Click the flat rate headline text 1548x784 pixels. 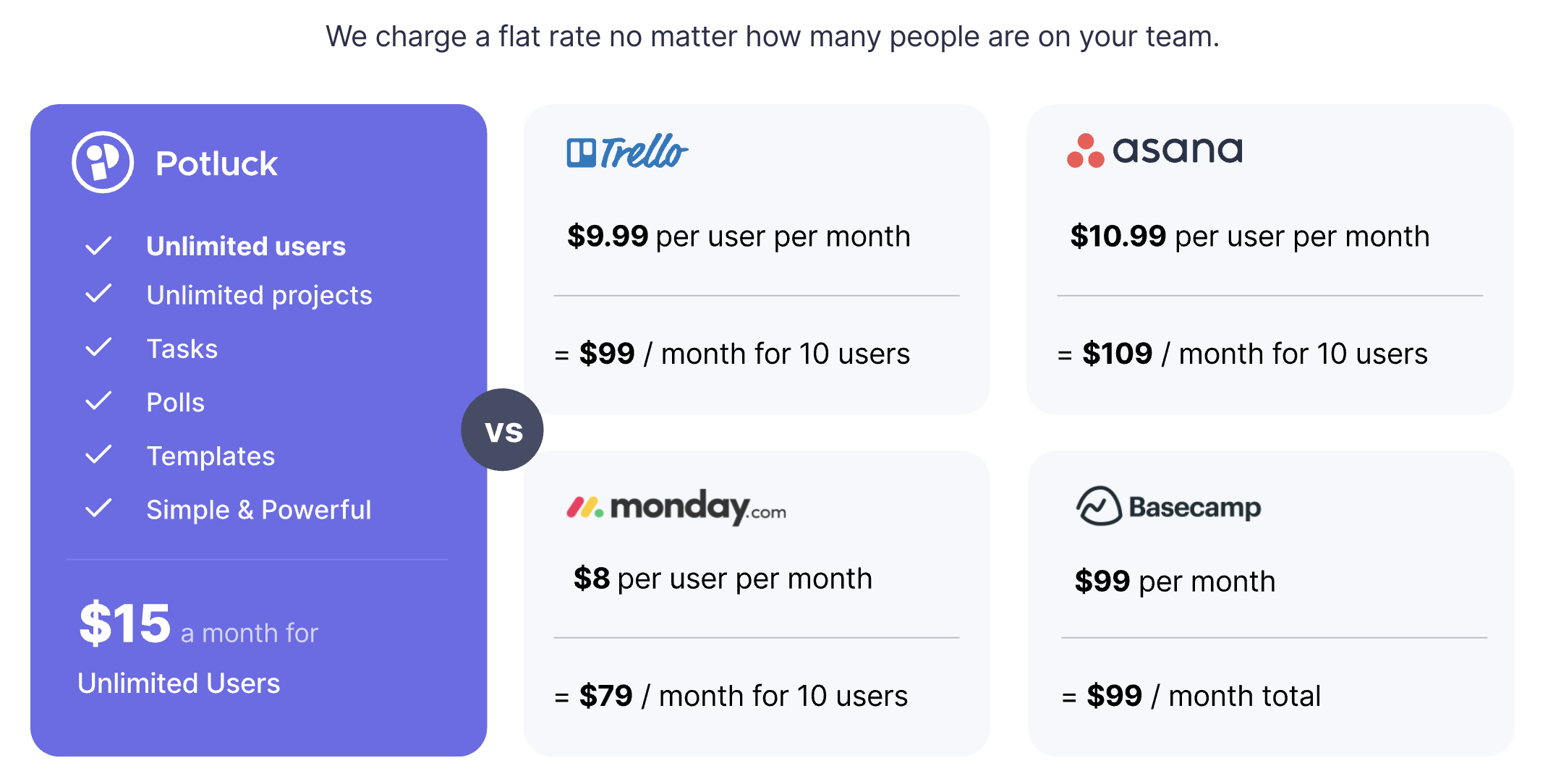pos(773,36)
